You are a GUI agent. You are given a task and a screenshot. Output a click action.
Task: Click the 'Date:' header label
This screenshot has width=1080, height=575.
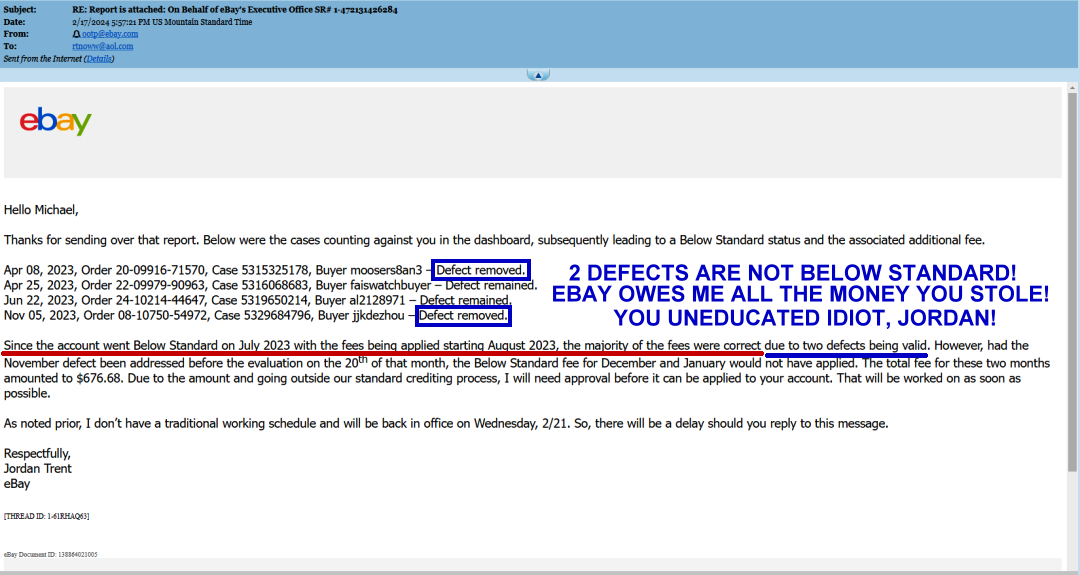14,22
